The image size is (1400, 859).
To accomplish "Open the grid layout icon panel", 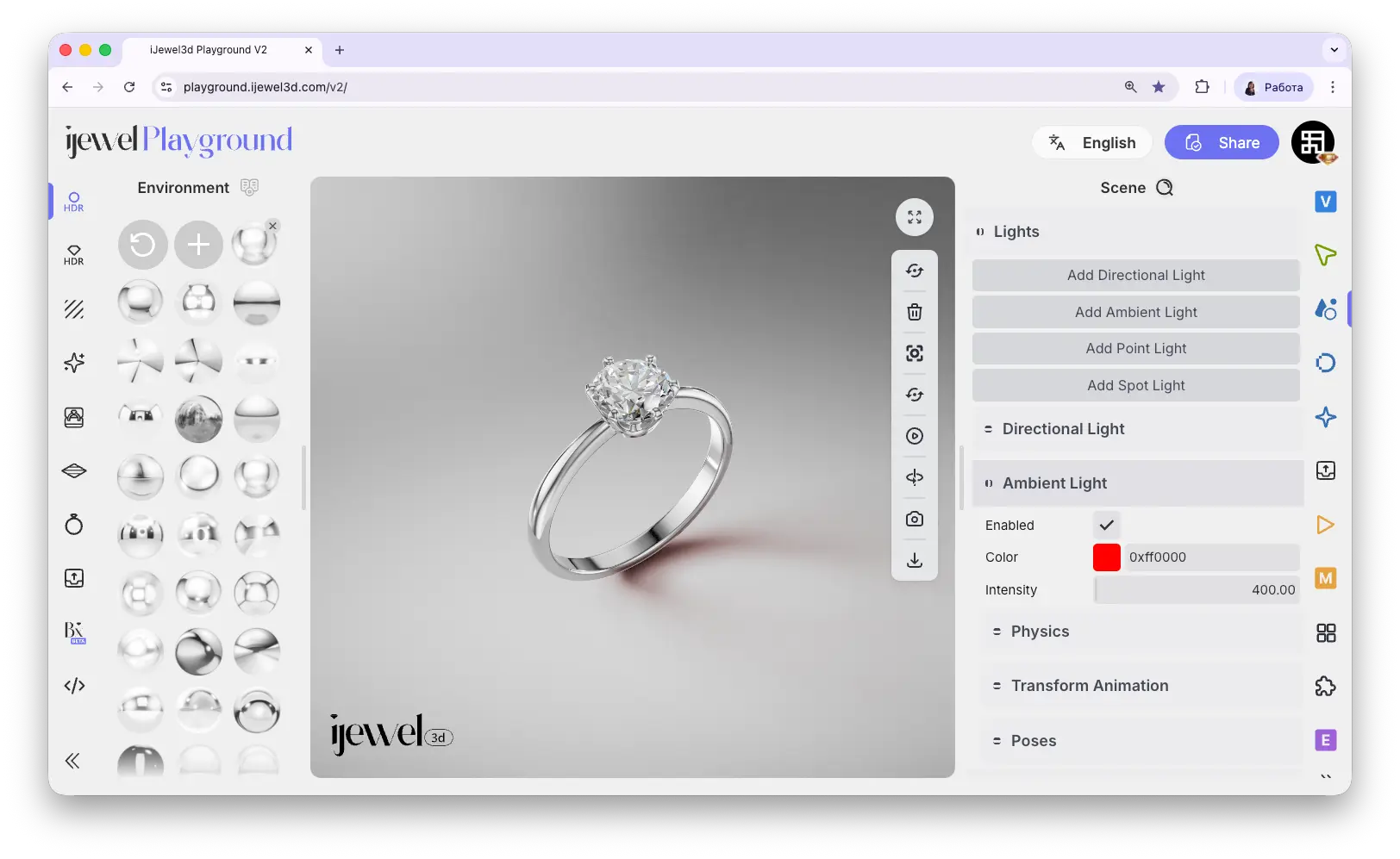I will (1326, 633).
